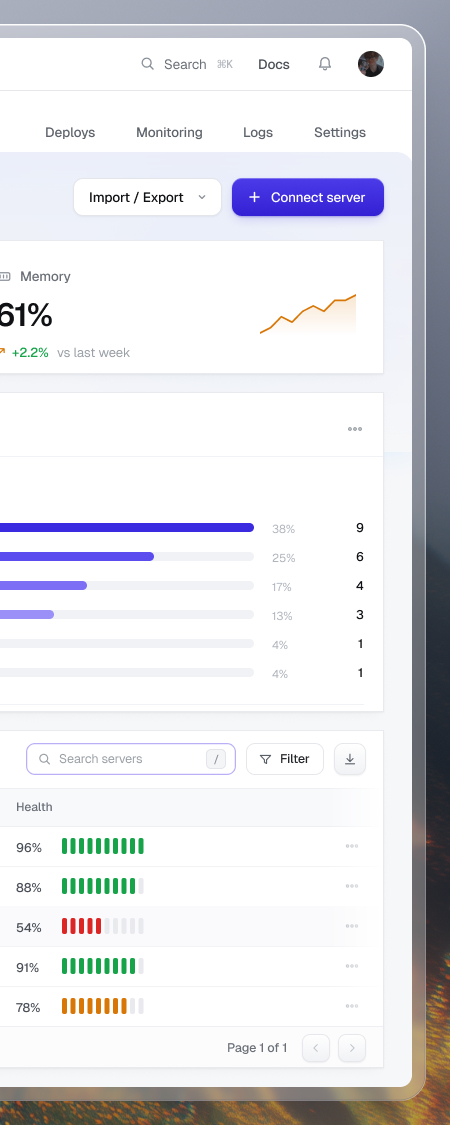Viewport: 450px width, 1125px height.
Task: Open more options for the 88% row
Action: [x=352, y=887]
